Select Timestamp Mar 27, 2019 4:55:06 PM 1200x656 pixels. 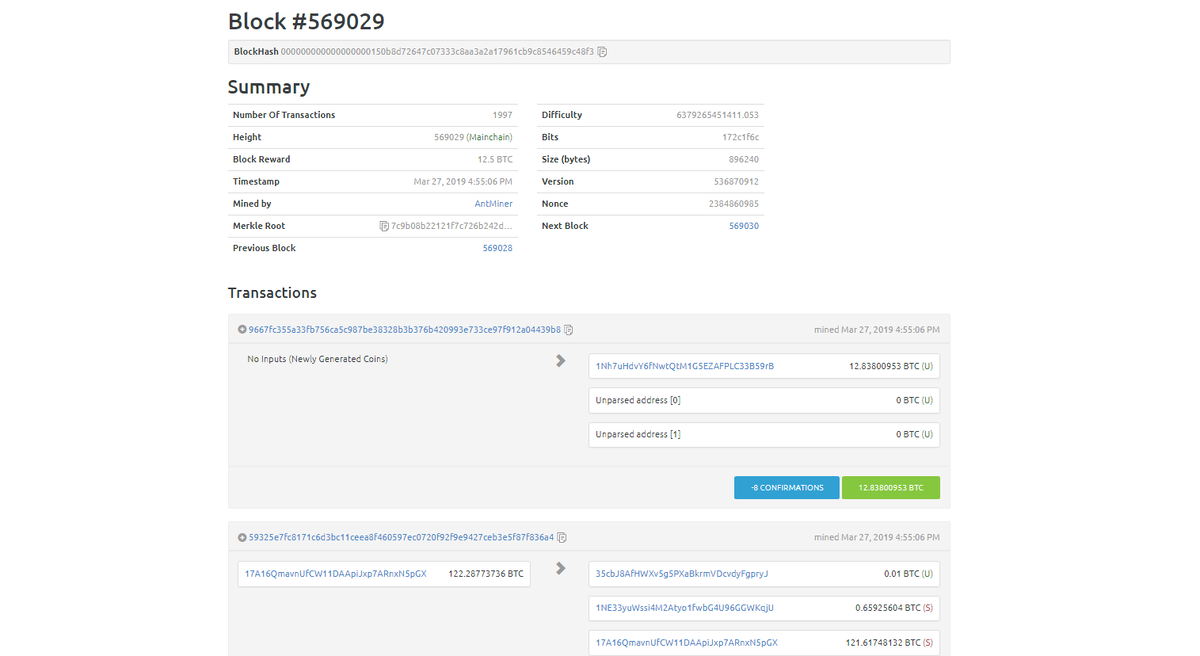tap(463, 182)
